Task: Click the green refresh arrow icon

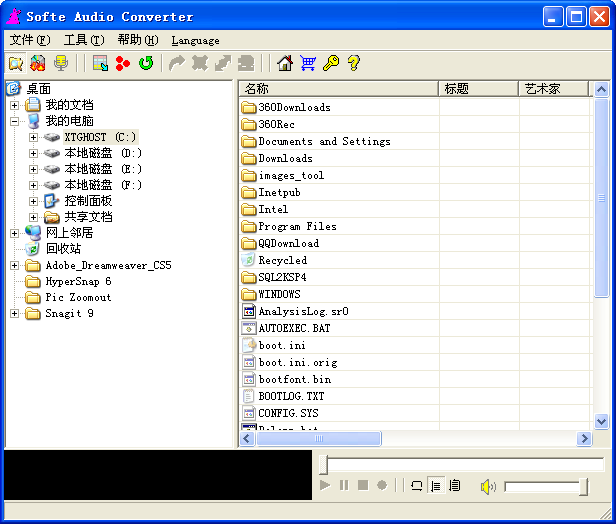Action: pos(146,63)
